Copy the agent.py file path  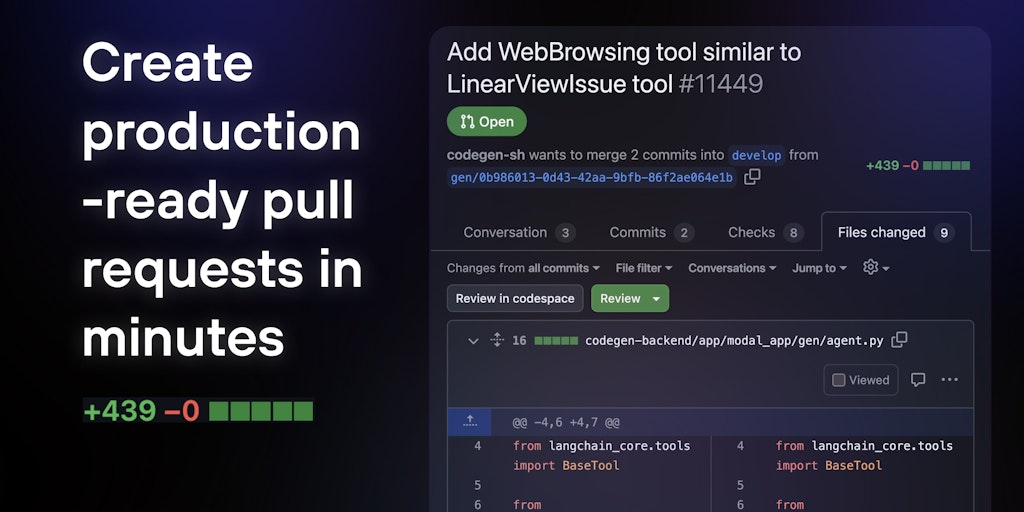900,340
